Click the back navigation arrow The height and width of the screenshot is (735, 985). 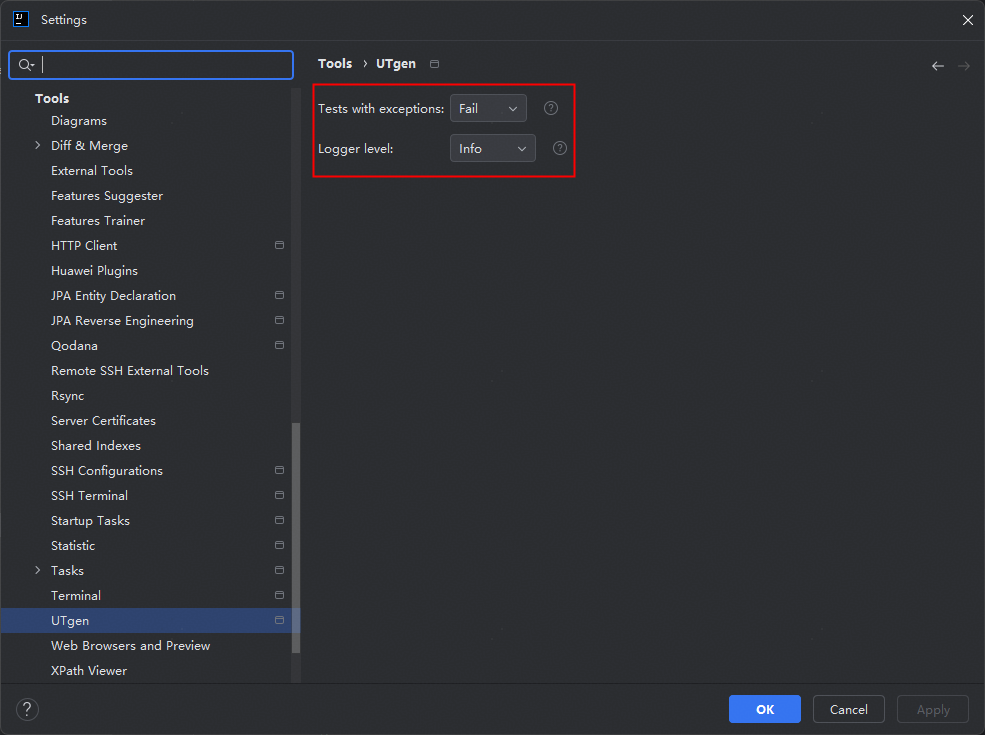[x=937, y=66]
